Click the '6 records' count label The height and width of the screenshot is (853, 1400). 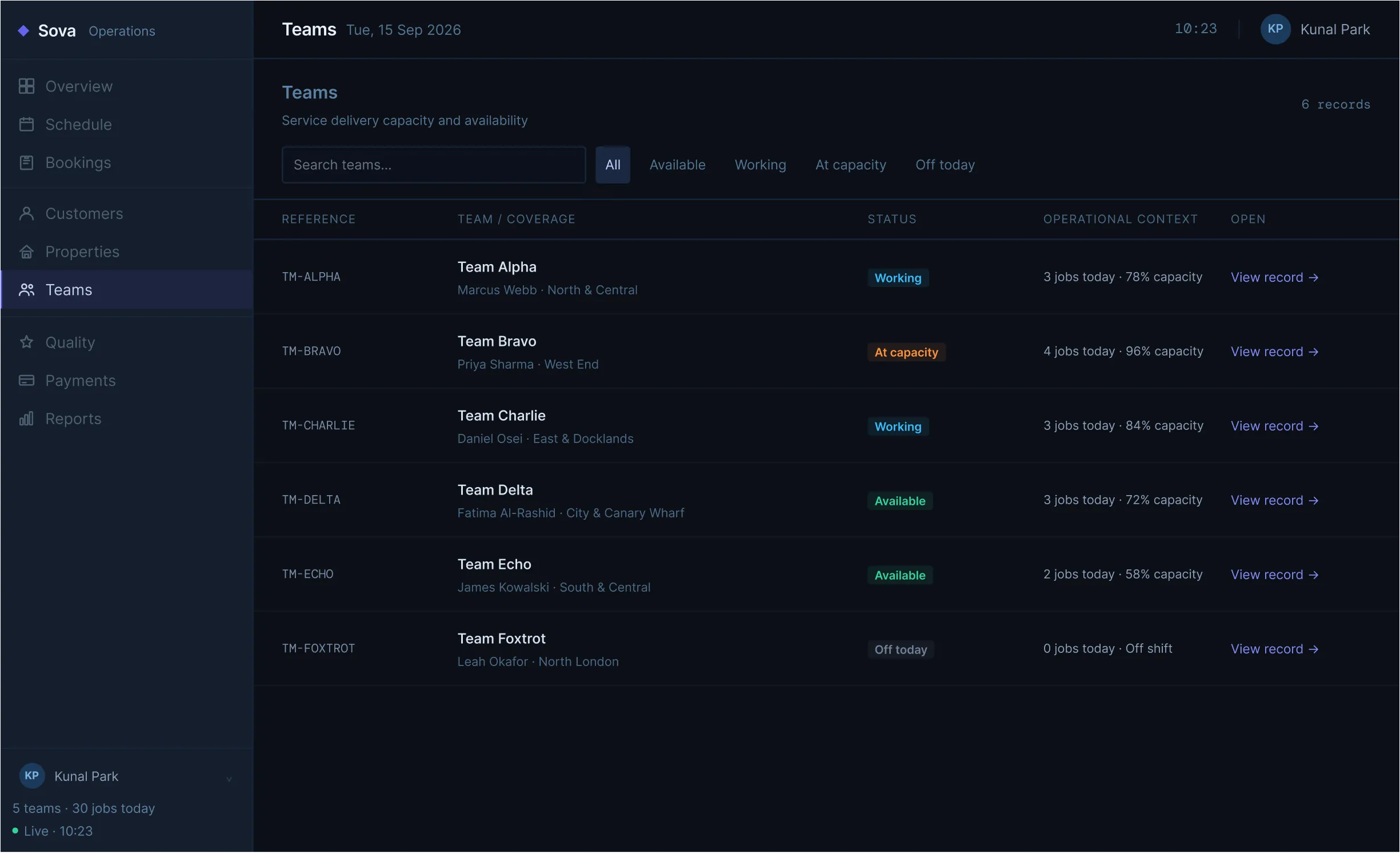1335,105
